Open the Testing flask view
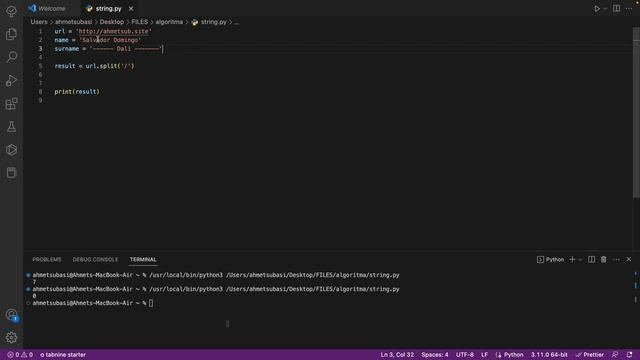Screen dimensions: 640x360 click(11, 127)
